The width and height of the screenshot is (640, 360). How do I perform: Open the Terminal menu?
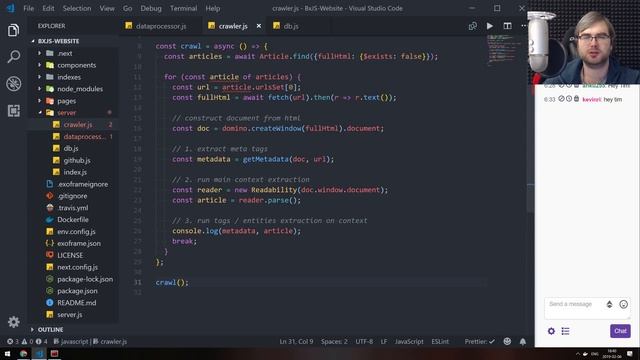pos(183,8)
